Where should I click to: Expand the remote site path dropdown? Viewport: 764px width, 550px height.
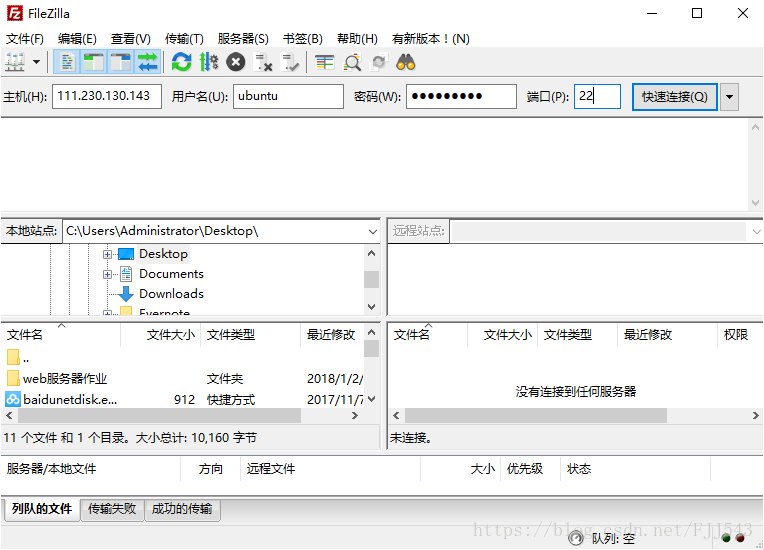(756, 231)
